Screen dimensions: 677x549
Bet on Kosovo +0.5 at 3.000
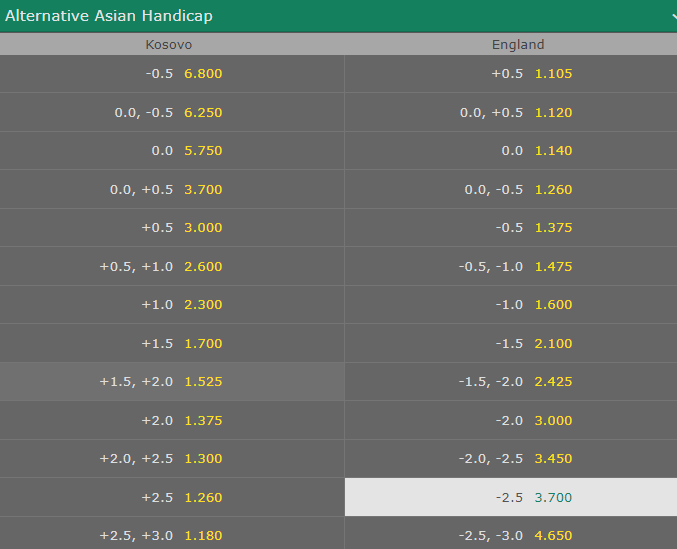pos(172,227)
